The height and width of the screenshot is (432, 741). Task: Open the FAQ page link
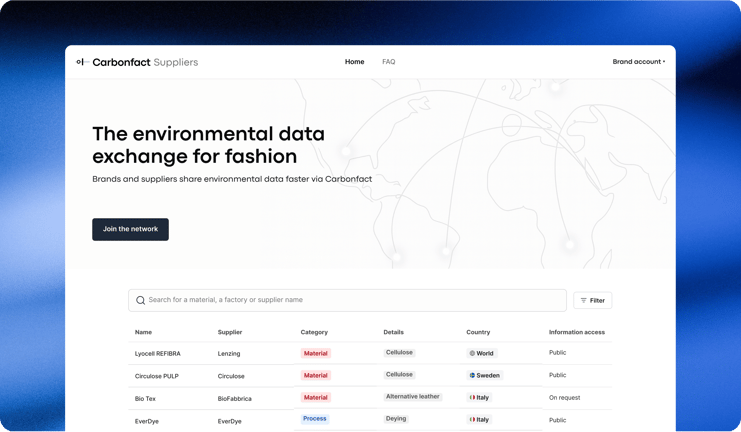pos(388,62)
